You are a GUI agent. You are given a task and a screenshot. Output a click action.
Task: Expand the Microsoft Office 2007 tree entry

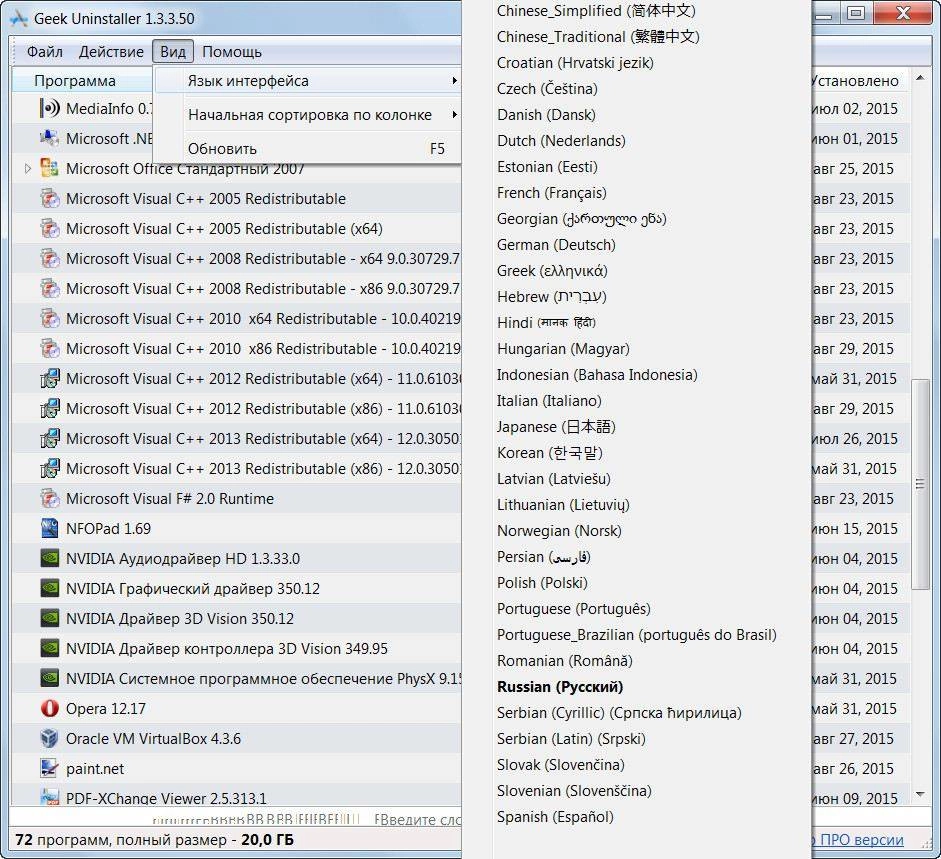point(28,169)
